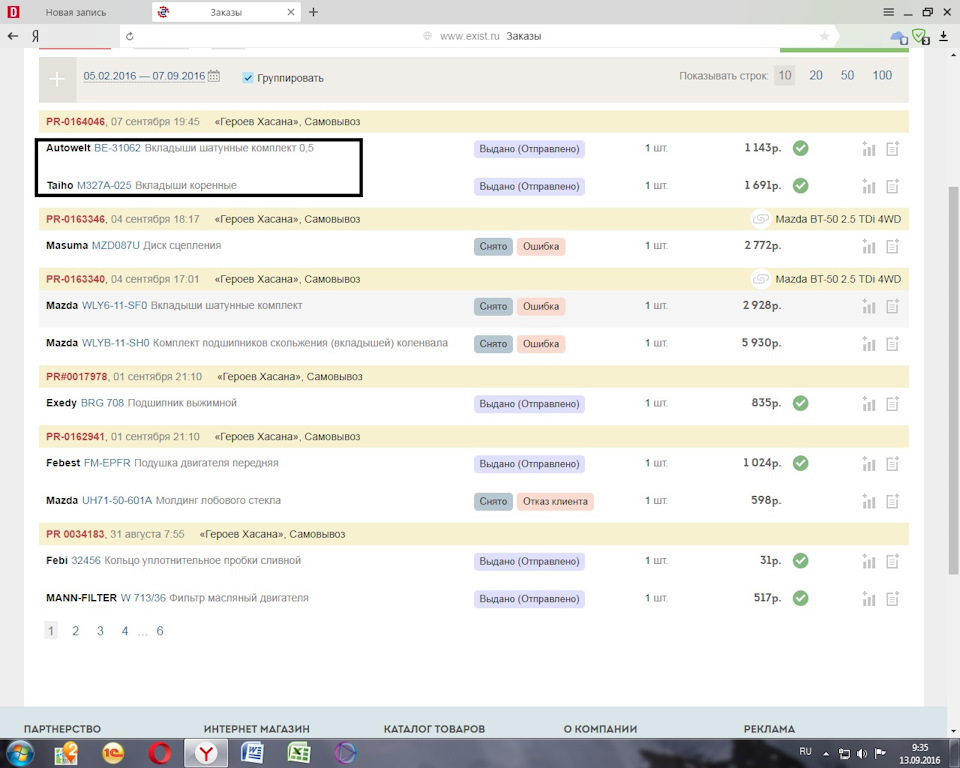
Task: Open note icon for Taiho M327A-025 row
Action: point(893,186)
